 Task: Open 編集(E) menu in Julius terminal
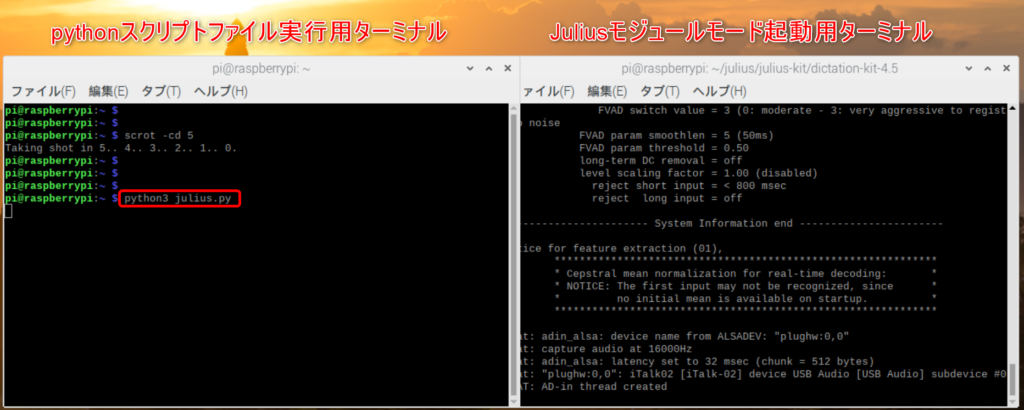(607, 91)
